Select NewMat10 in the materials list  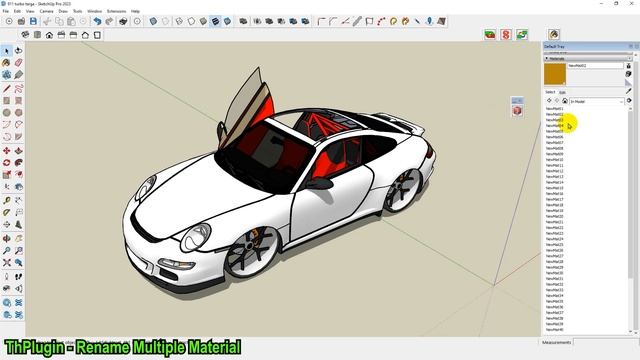(555, 160)
